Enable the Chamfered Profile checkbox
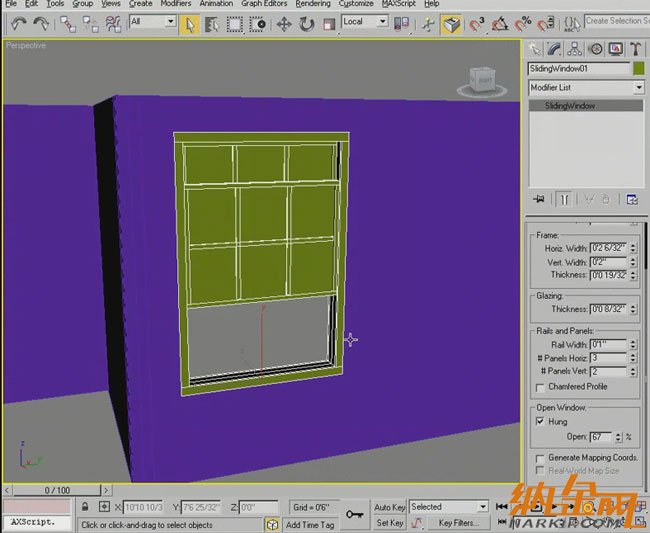The height and width of the screenshot is (533, 650). [x=541, y=387]
